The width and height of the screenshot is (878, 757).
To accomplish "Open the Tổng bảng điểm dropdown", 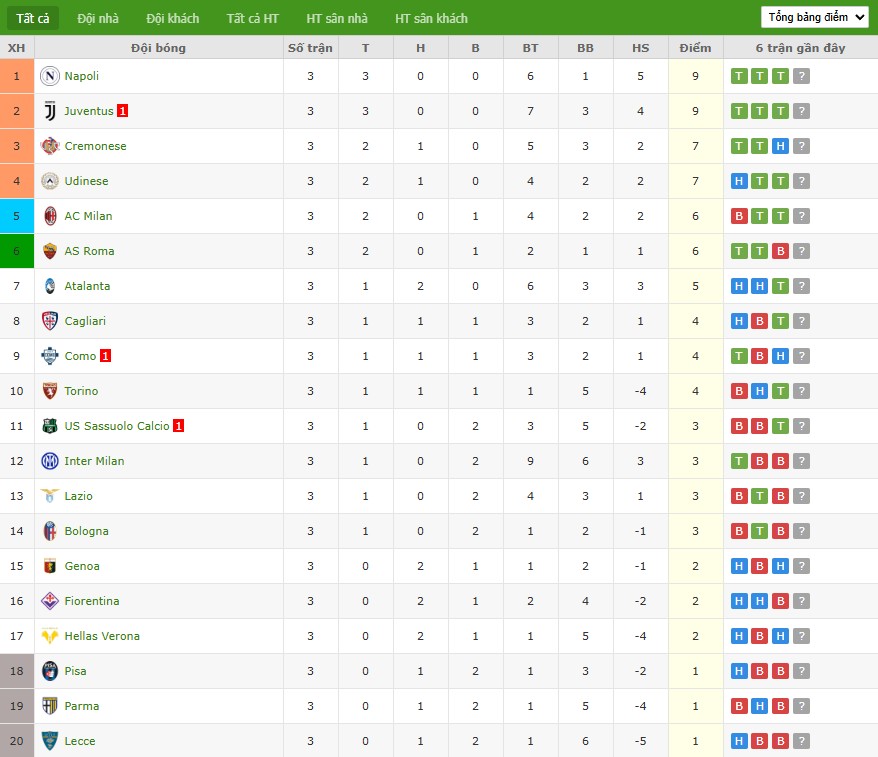I will [814, 17].
